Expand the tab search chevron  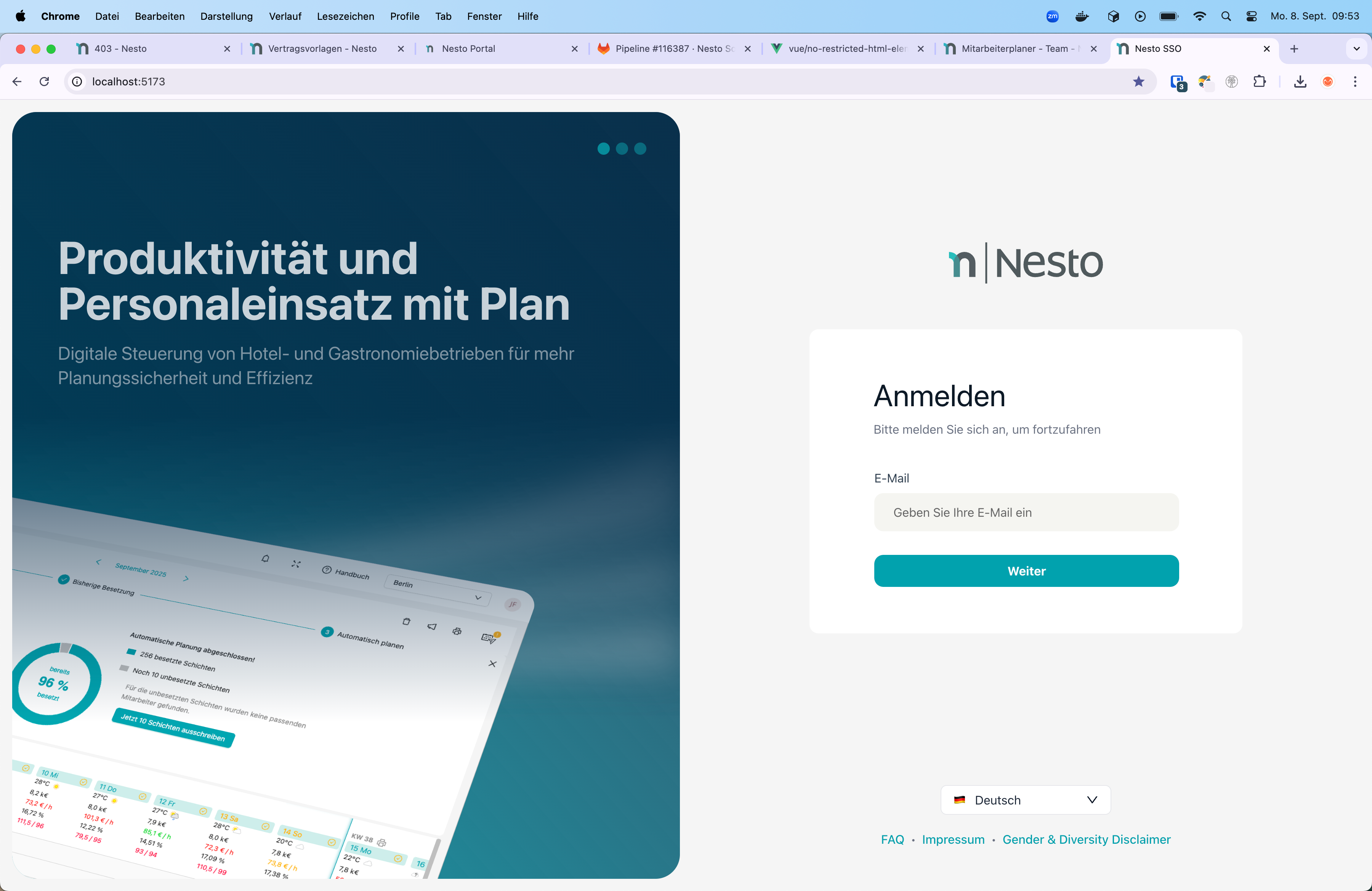(1356, 49)
